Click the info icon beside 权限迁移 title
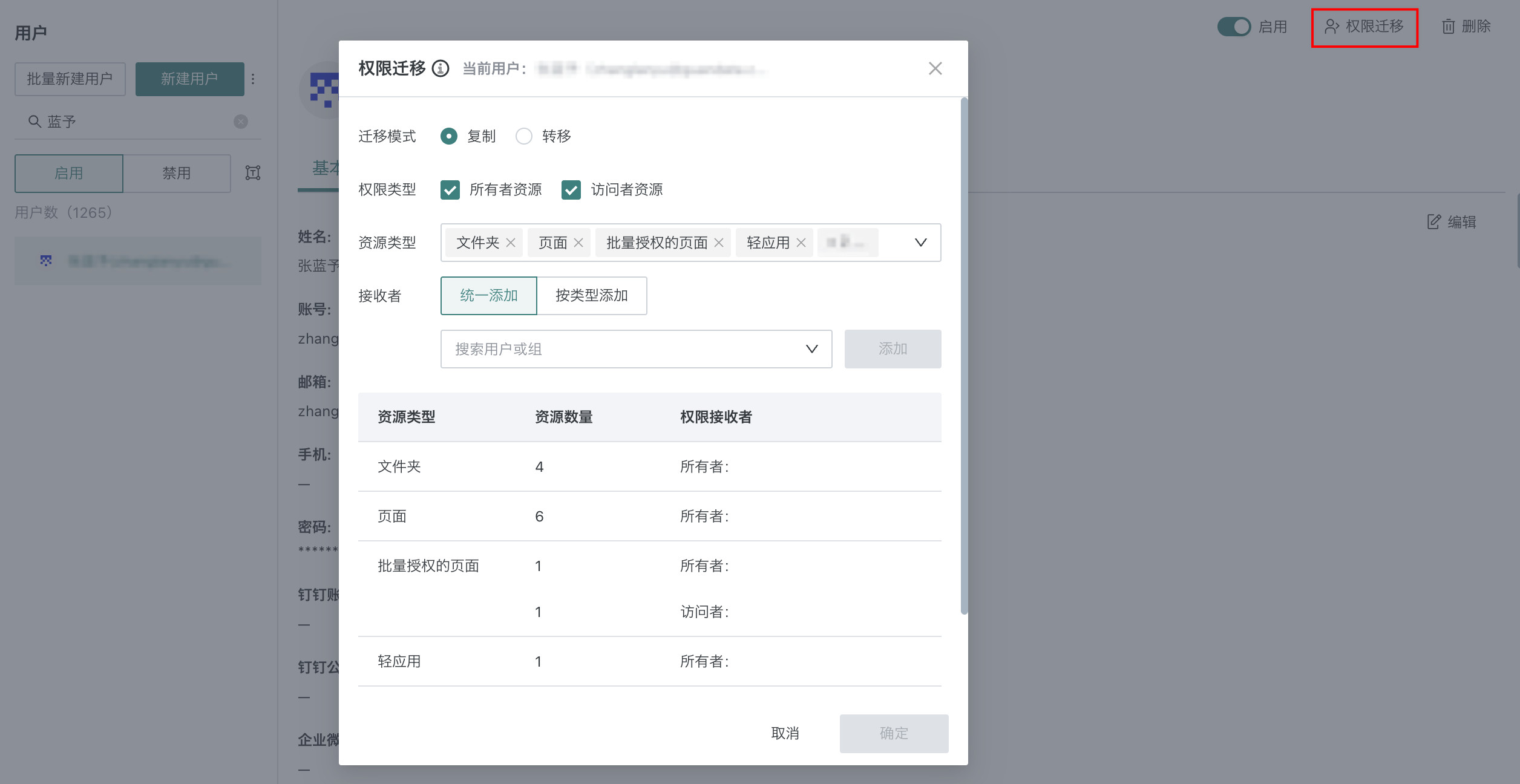The height and width of the screenshot is (784, 1520). click(441, 69)
